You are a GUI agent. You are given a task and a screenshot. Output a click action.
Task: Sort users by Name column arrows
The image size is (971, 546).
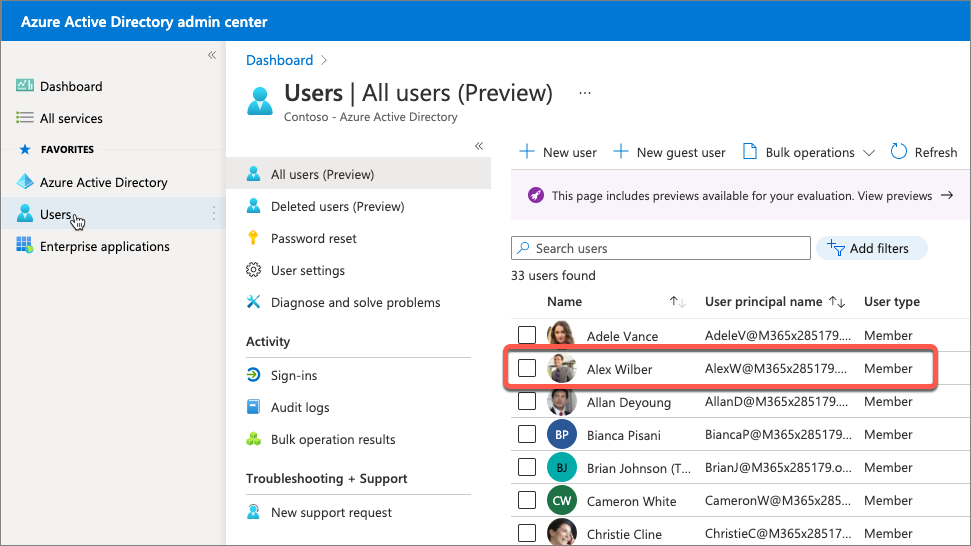tap(677, 301)
